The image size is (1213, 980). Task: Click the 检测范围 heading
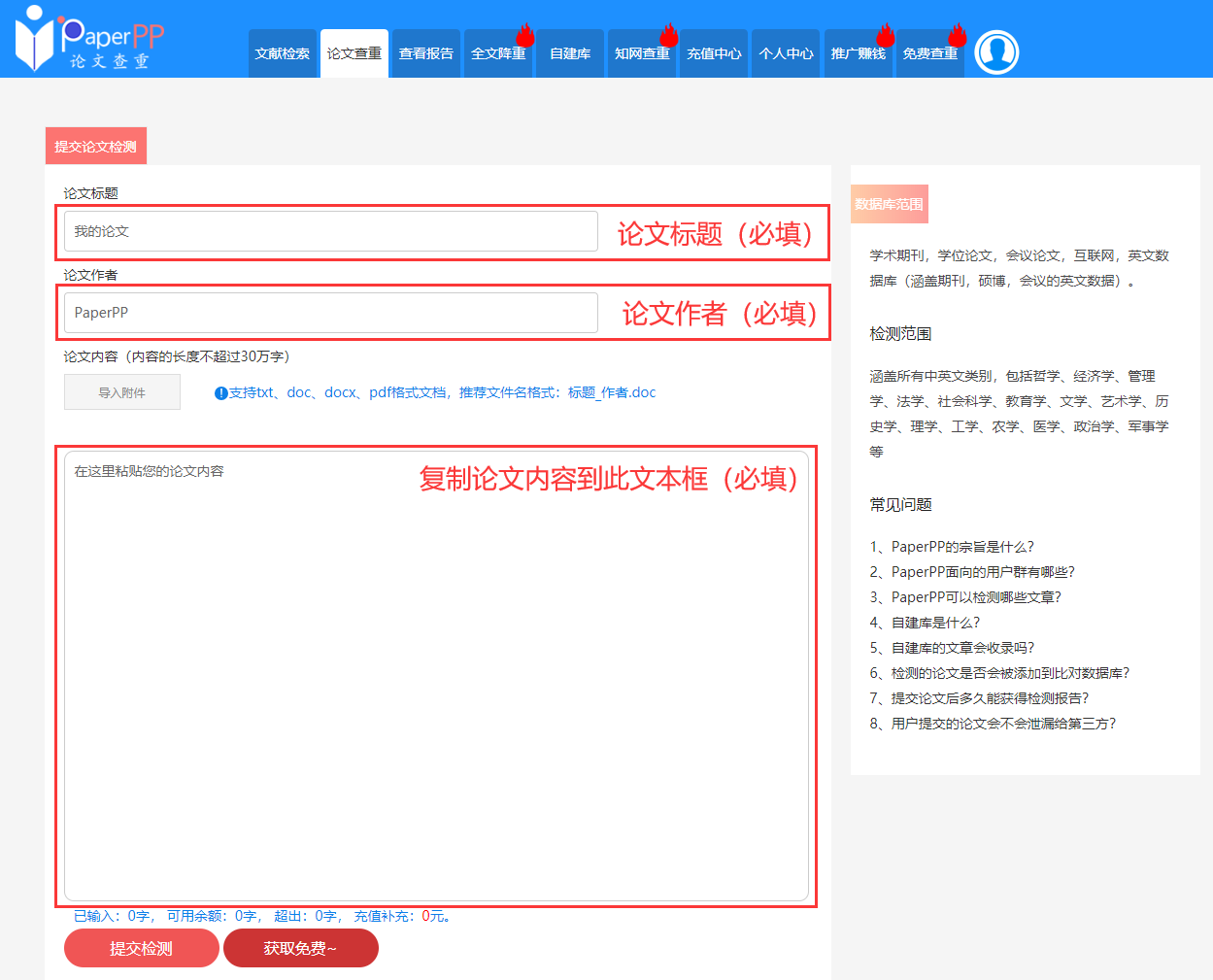pyautogui.click(x=900, y=333)
